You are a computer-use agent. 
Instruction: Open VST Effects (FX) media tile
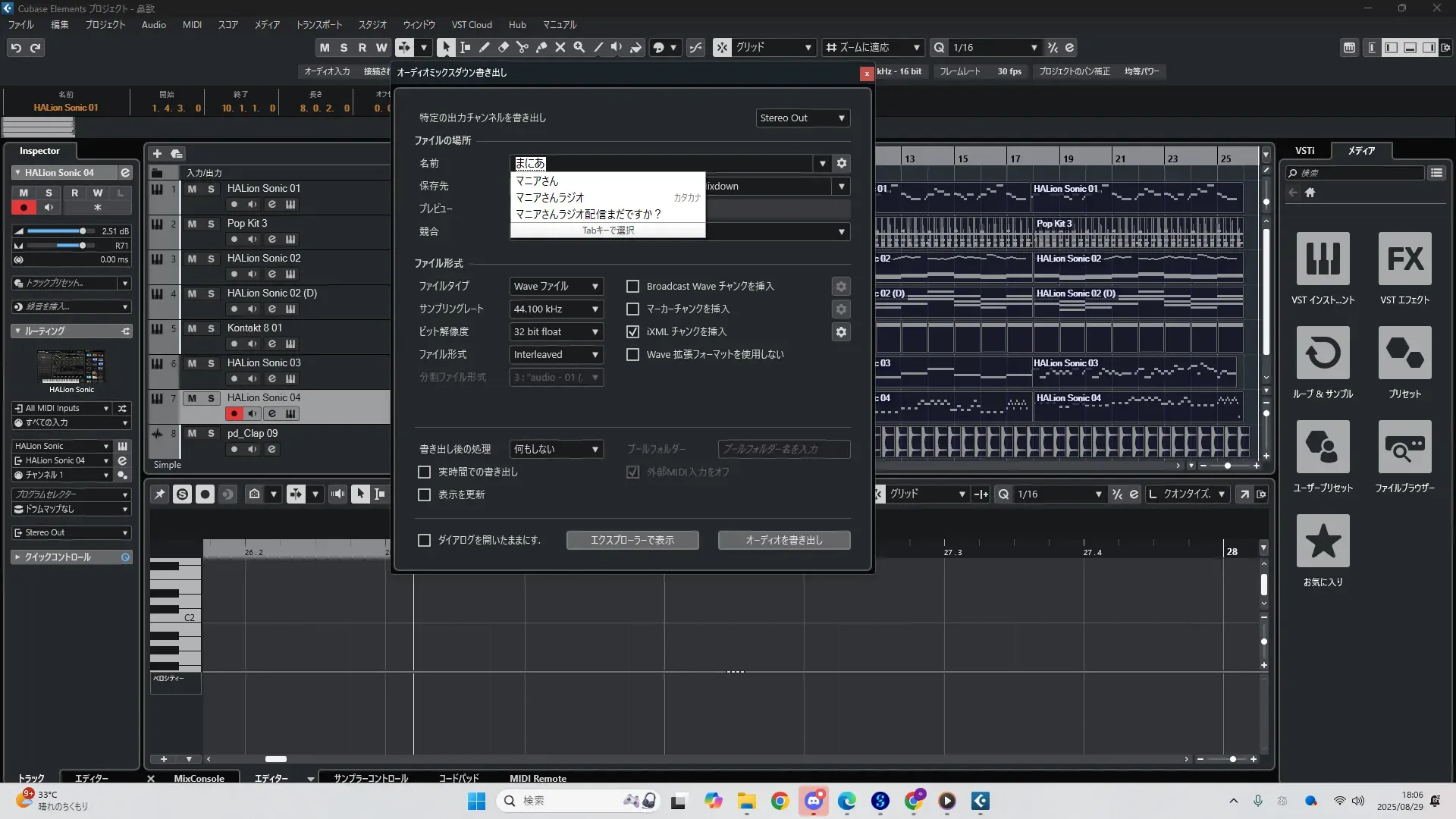pos(1404,259)
